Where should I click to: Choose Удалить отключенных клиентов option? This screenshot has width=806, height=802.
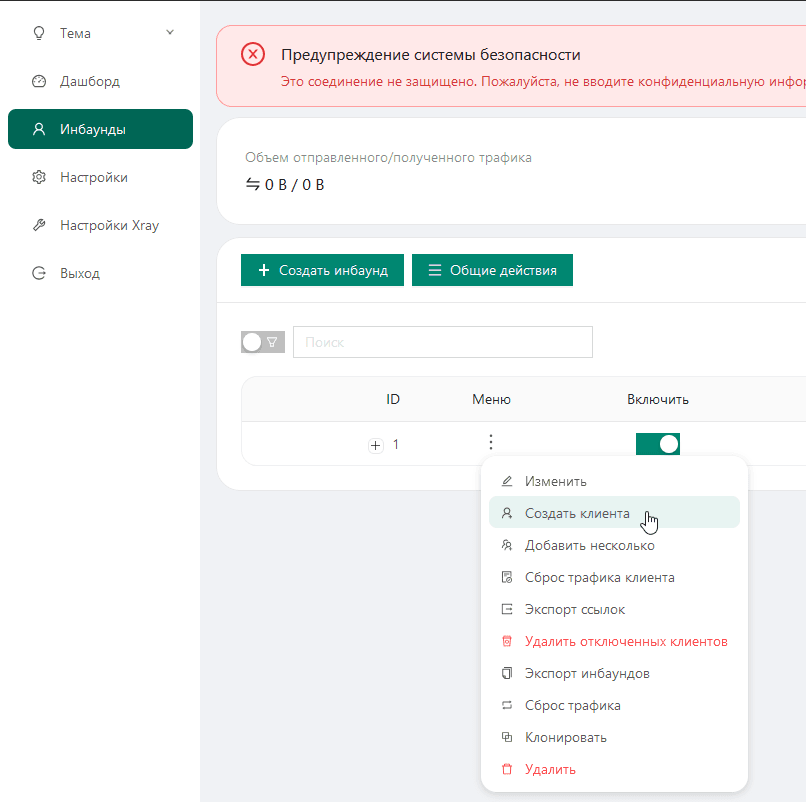tap(625, 642)
